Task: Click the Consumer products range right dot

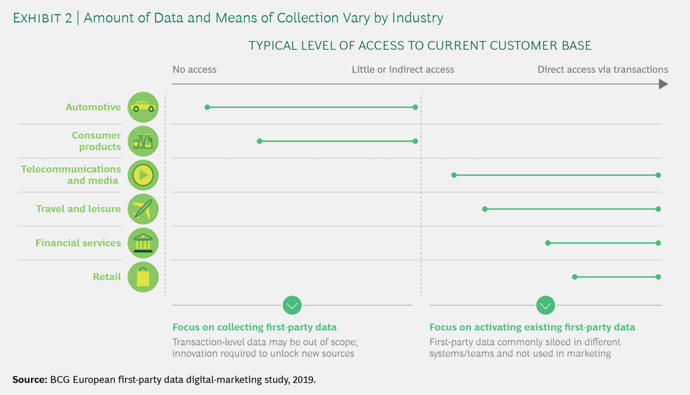Action: click(415, 141)
